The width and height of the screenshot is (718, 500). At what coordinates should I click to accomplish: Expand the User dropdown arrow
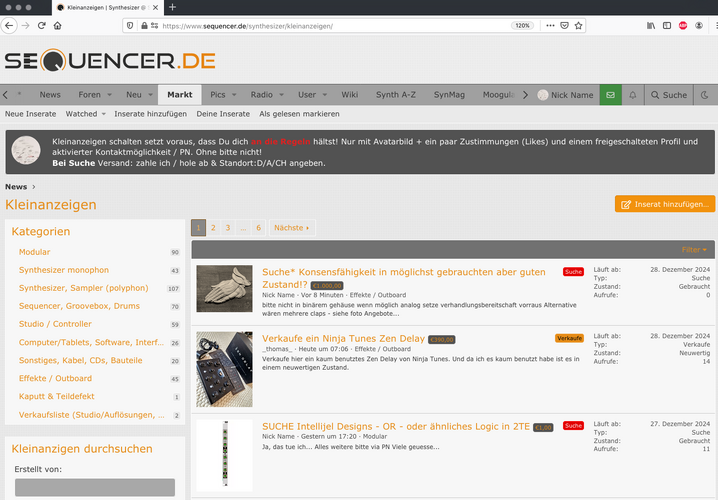tap(325, 95)
